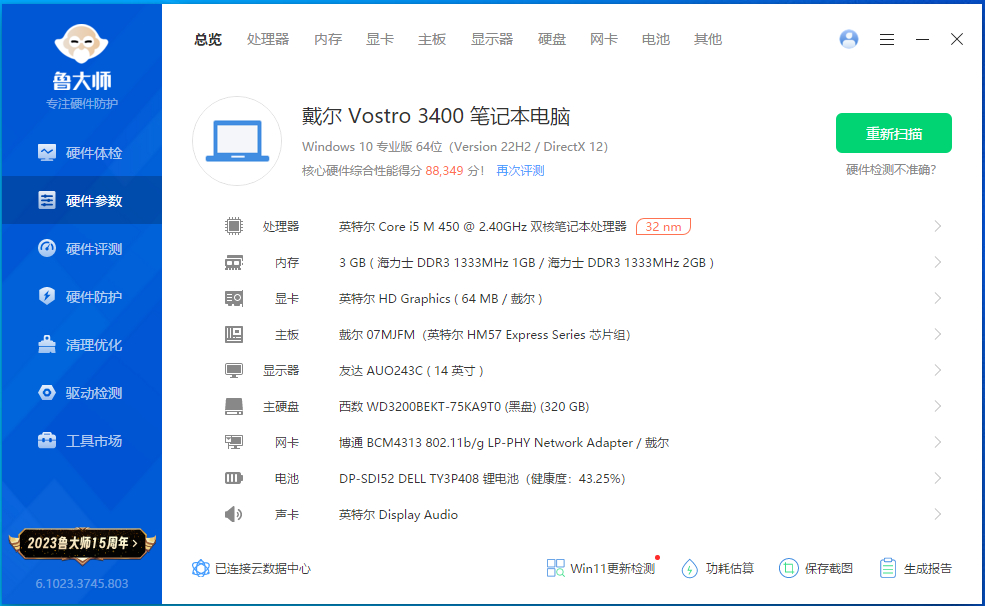The height and width of the screenshot is (606, 985).
Task: Expand the 声卡 Display Audio row chevron
Action: tap(937, 514)
